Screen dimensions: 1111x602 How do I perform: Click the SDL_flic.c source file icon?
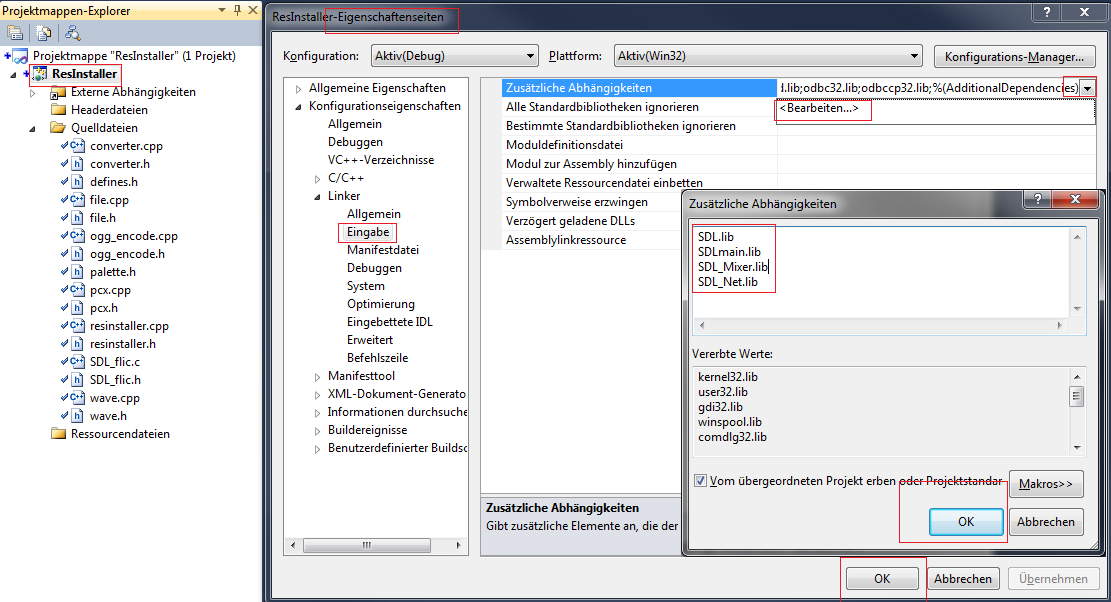pyautogui.click(x=77, y=362)
